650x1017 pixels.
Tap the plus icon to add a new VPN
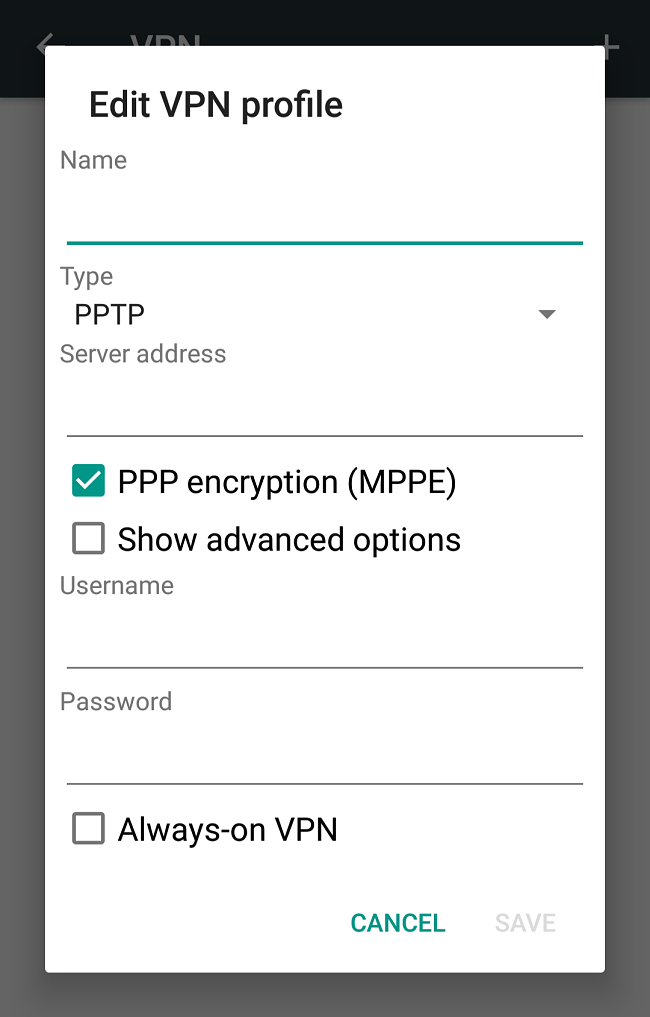[x=607, y=46]
